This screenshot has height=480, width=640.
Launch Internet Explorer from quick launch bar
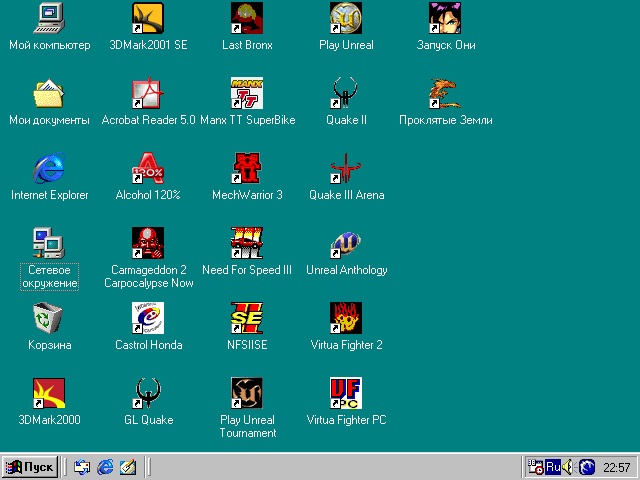pos(105,467)
